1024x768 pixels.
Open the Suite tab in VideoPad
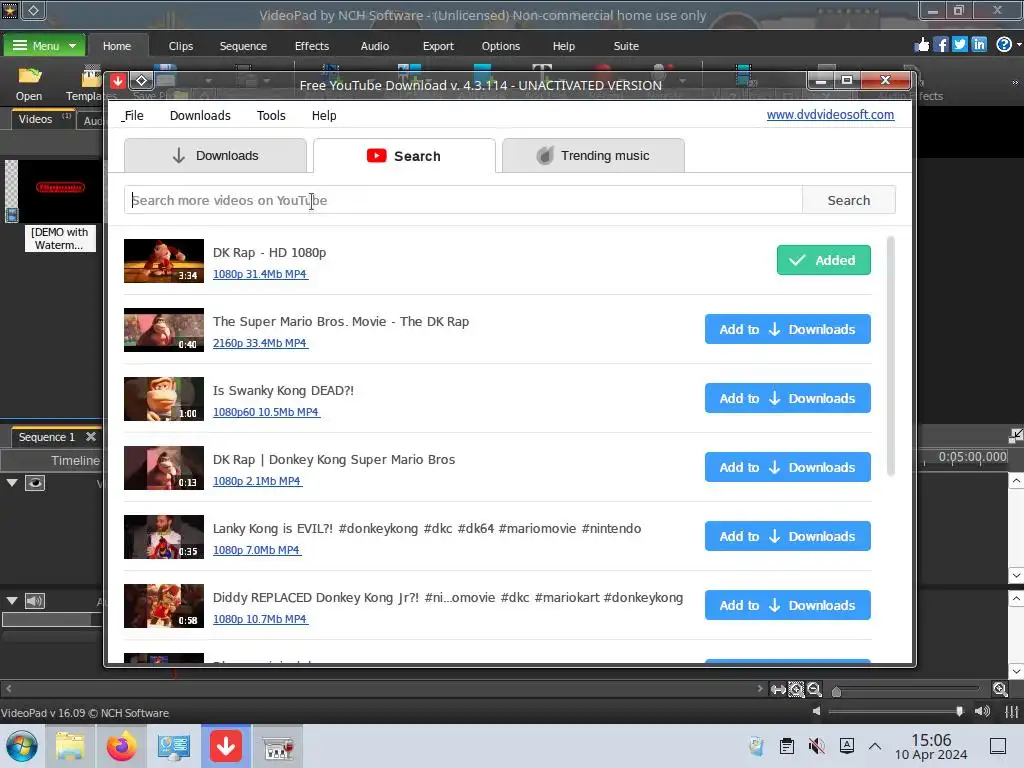pos(626,46)
